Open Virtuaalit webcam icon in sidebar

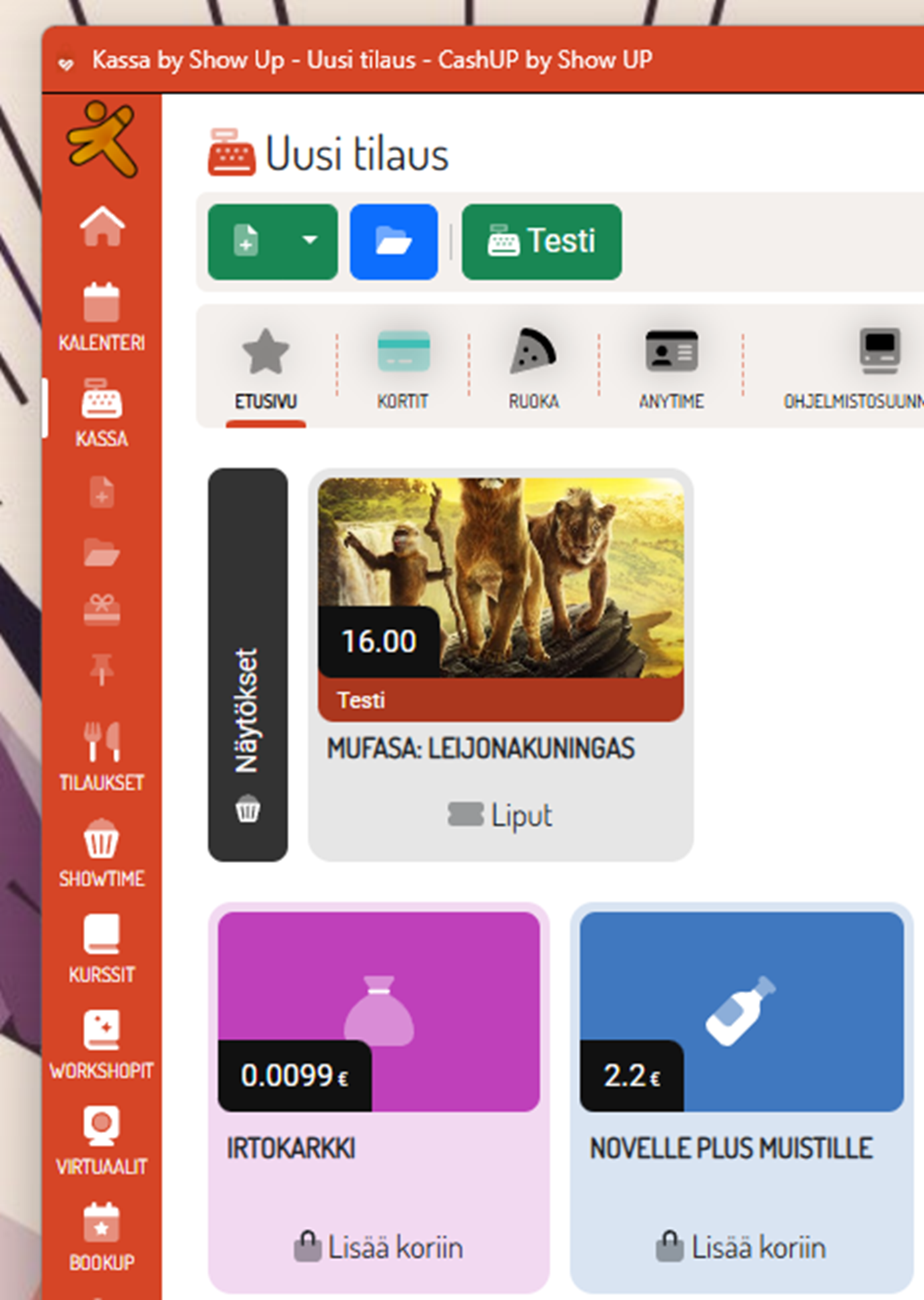pyautogui.click(x=102, y=1140)
